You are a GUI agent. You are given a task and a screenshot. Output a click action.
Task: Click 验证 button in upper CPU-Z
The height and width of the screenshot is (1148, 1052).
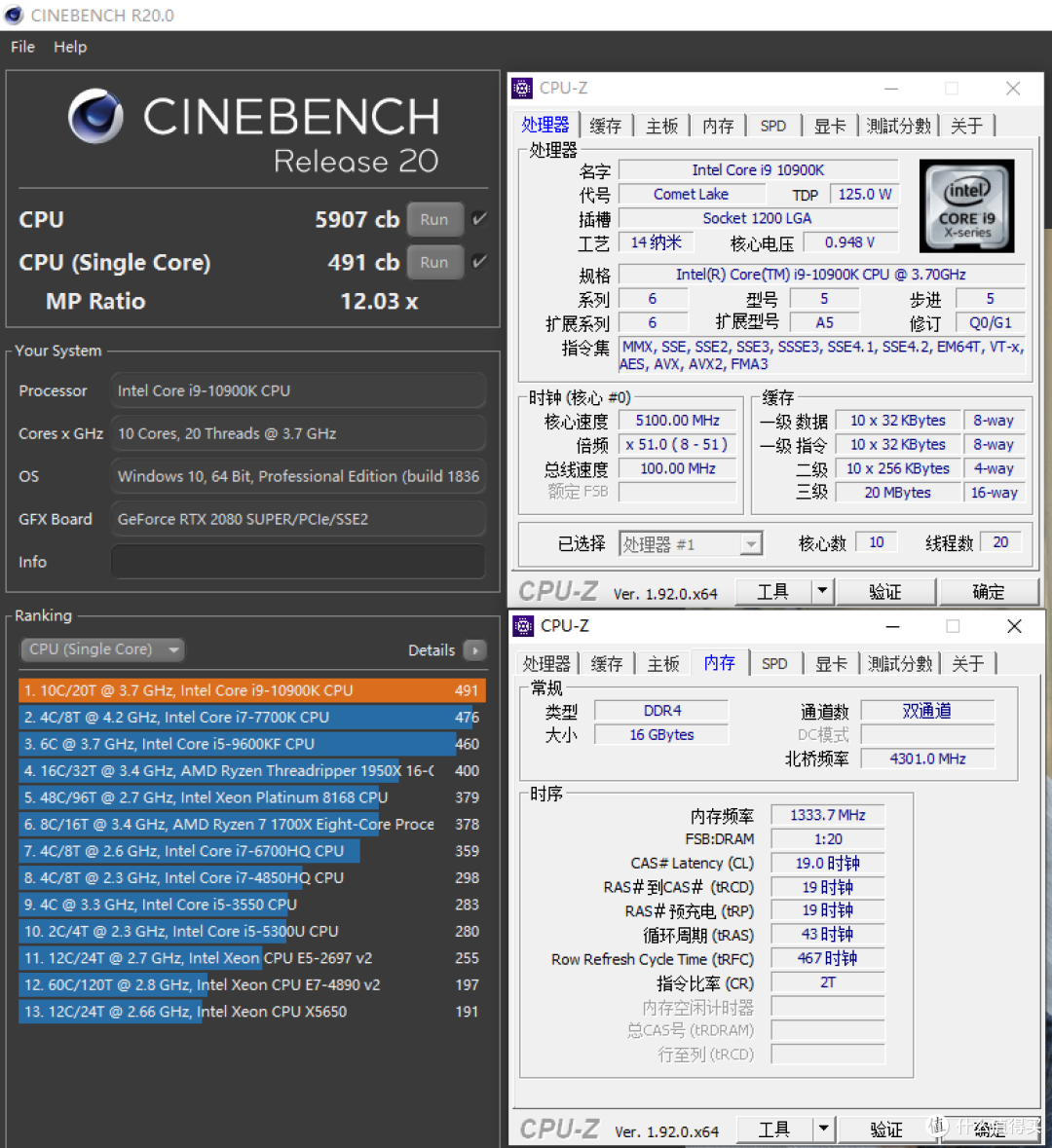click(885, 591)
